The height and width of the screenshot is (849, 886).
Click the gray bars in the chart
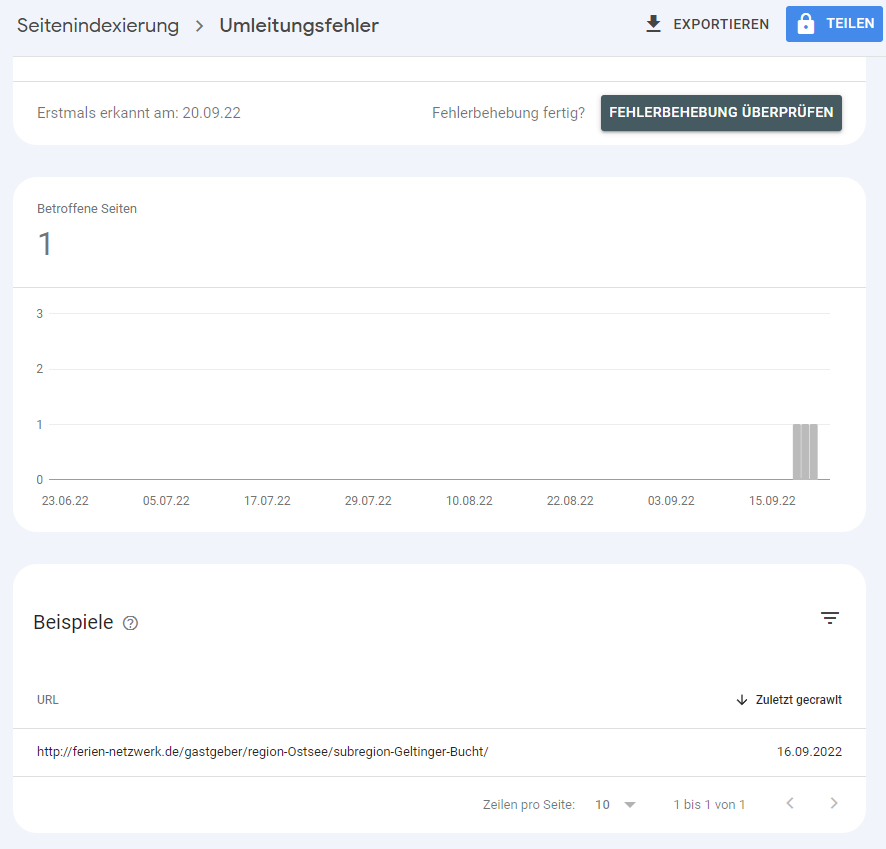coord(805,452)
